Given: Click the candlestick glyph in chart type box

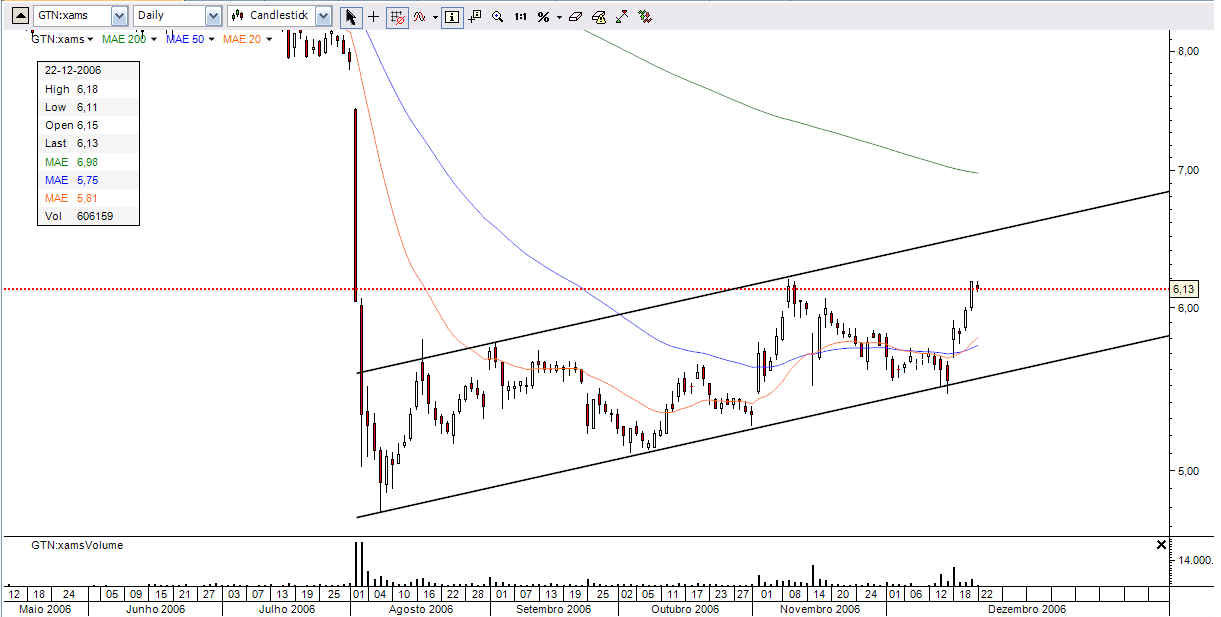Looking at the screenshot, I should pos(237,16).
